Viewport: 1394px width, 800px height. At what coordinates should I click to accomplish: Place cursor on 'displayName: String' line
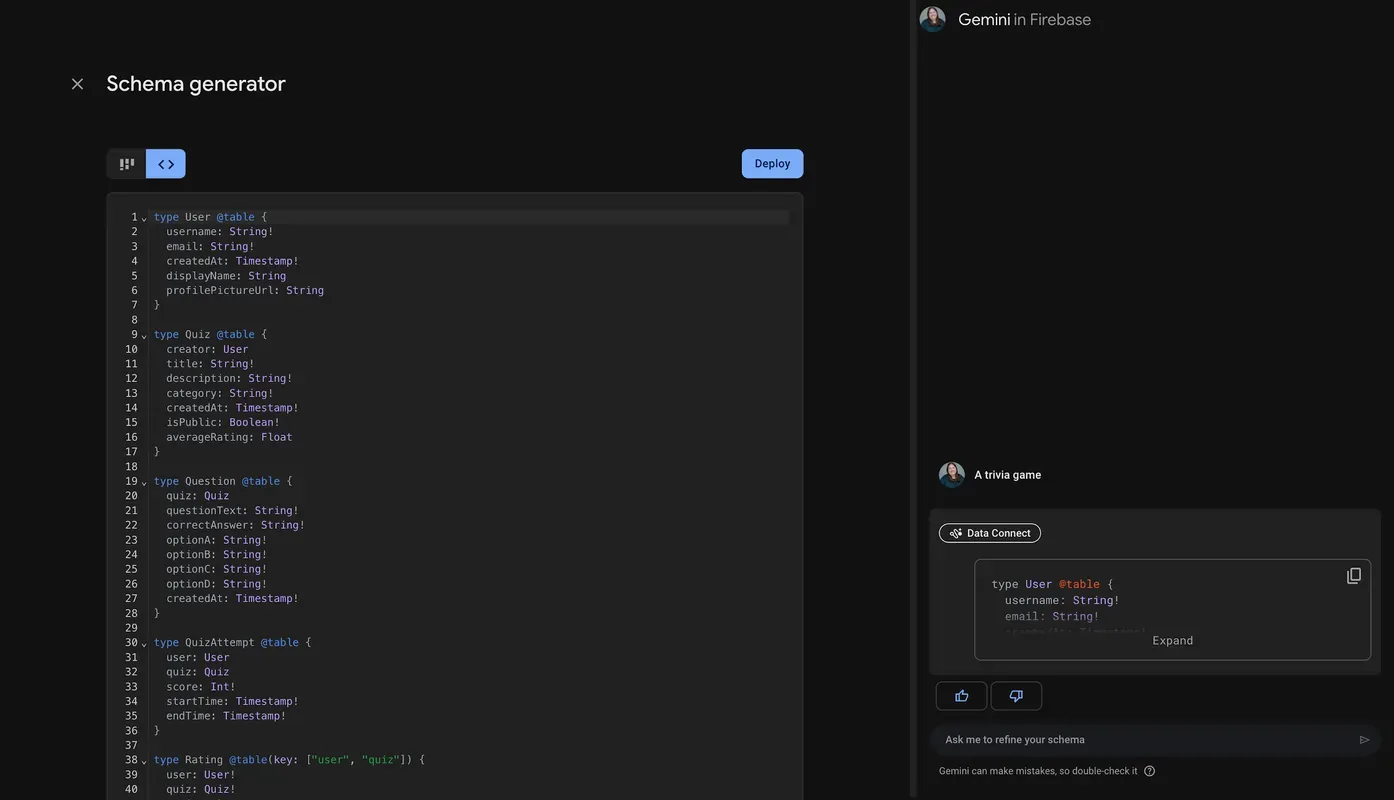(x=226, y=276)
